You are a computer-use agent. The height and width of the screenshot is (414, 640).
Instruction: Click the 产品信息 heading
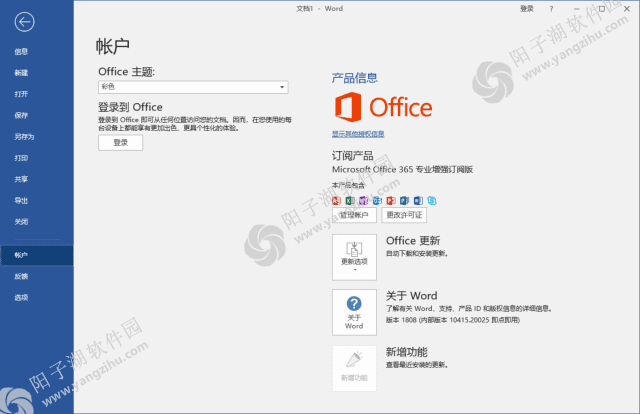click(x=355, y=78)
